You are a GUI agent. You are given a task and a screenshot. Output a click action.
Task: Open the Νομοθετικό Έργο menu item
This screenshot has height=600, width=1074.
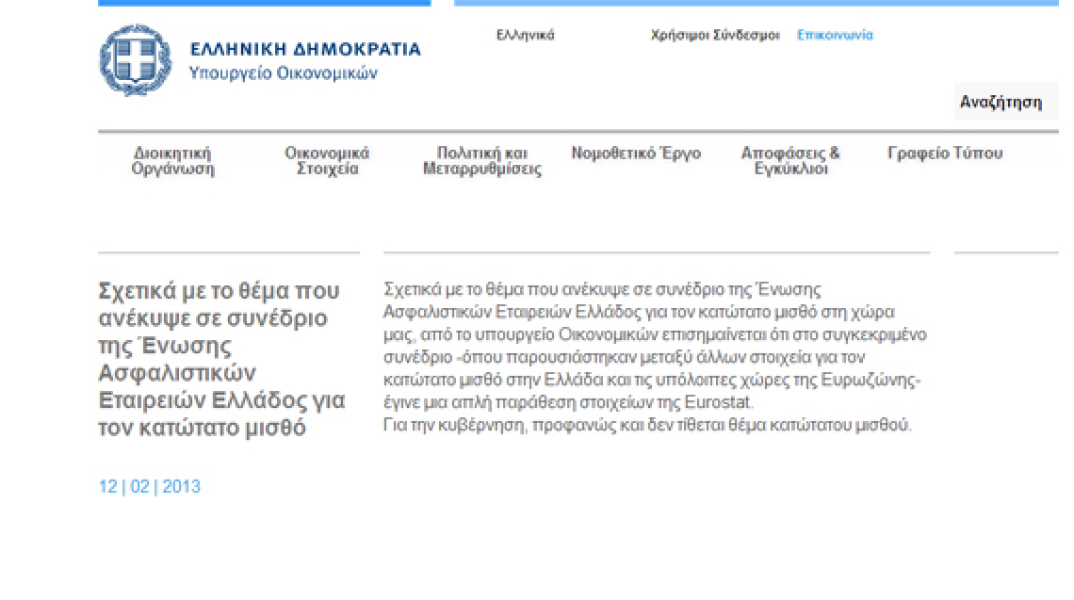pyautogui.click(x=636, y=154)
